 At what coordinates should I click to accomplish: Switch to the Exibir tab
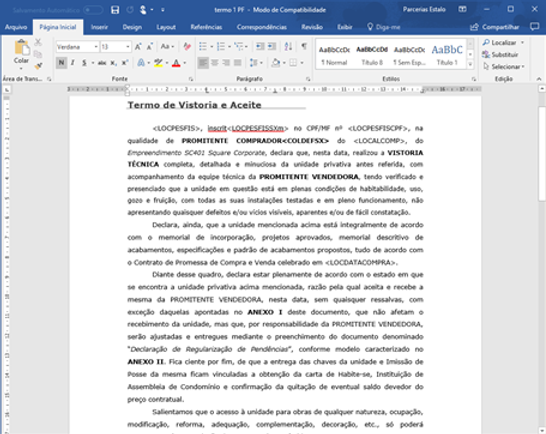pyautogui.click(x=345, y=27)
